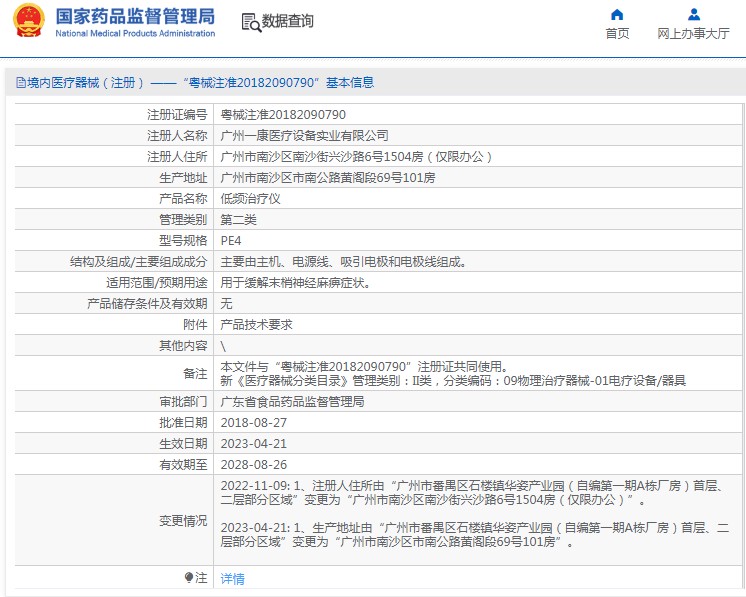Click the 2022-11-09 change record

[x=473, y=492]
